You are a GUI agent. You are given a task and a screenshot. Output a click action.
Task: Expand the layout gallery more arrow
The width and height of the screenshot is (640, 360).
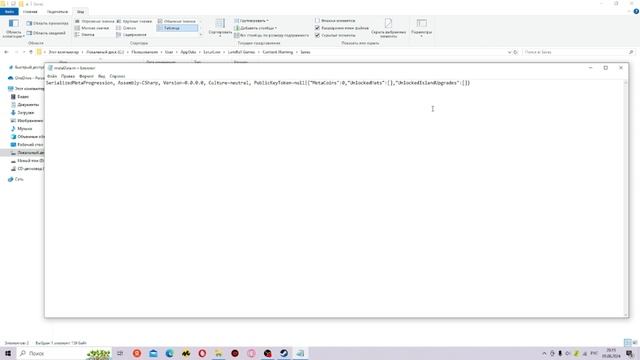point(201,35)
